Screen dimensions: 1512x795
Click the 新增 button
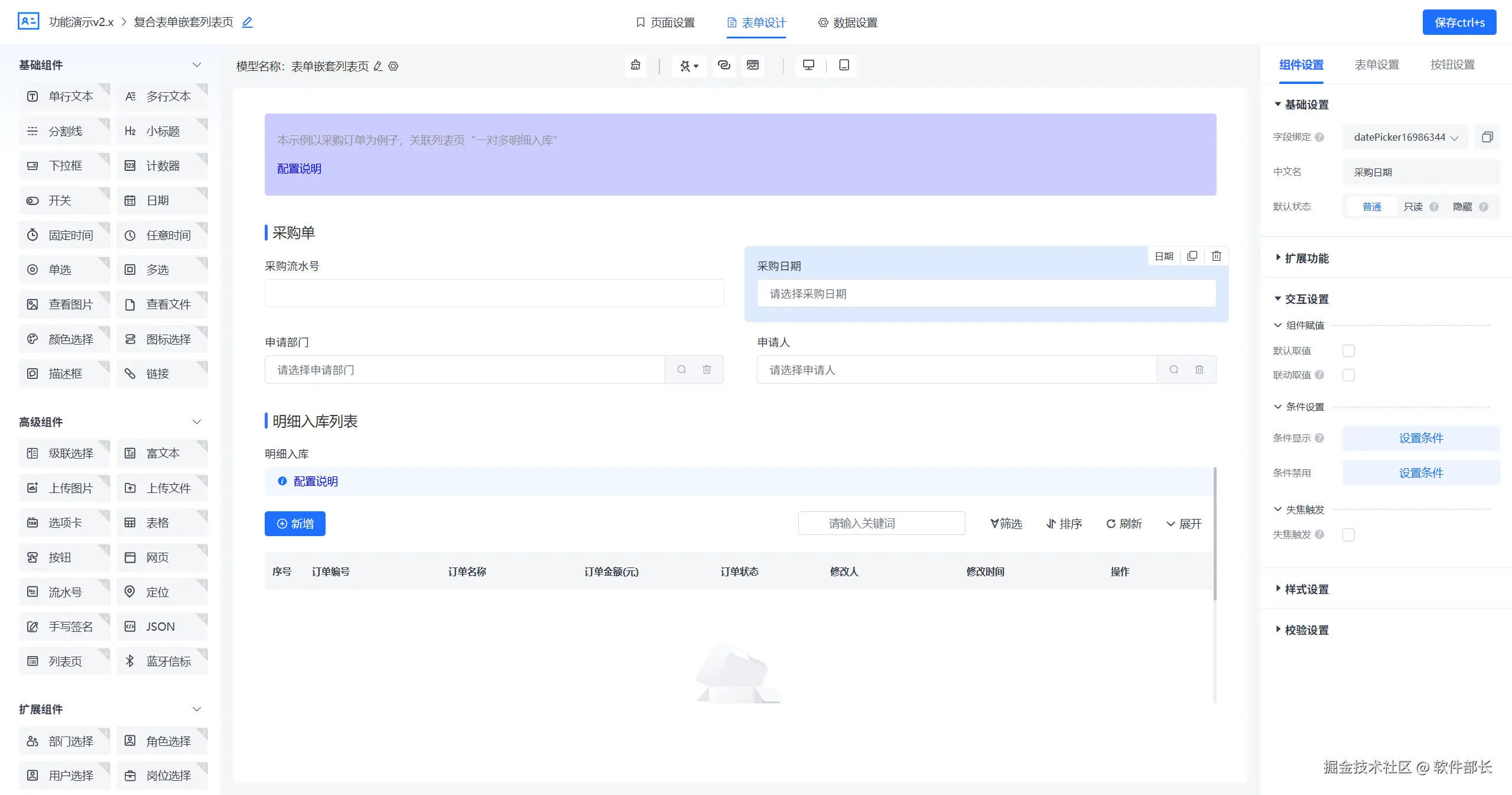click(295, 524)
